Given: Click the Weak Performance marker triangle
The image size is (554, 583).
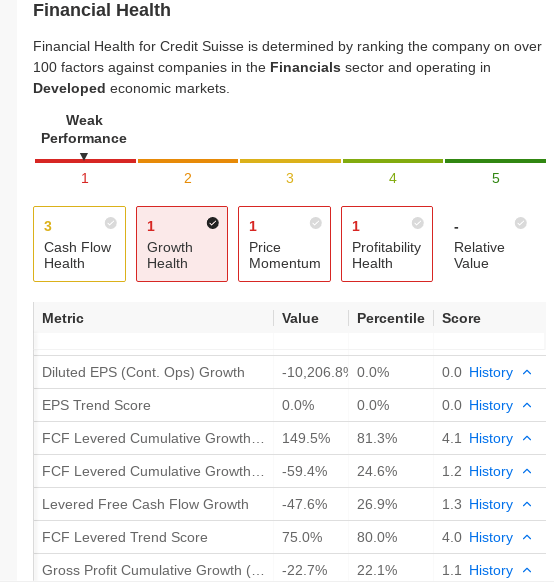Looking at the screenshot, I should 84,156.
